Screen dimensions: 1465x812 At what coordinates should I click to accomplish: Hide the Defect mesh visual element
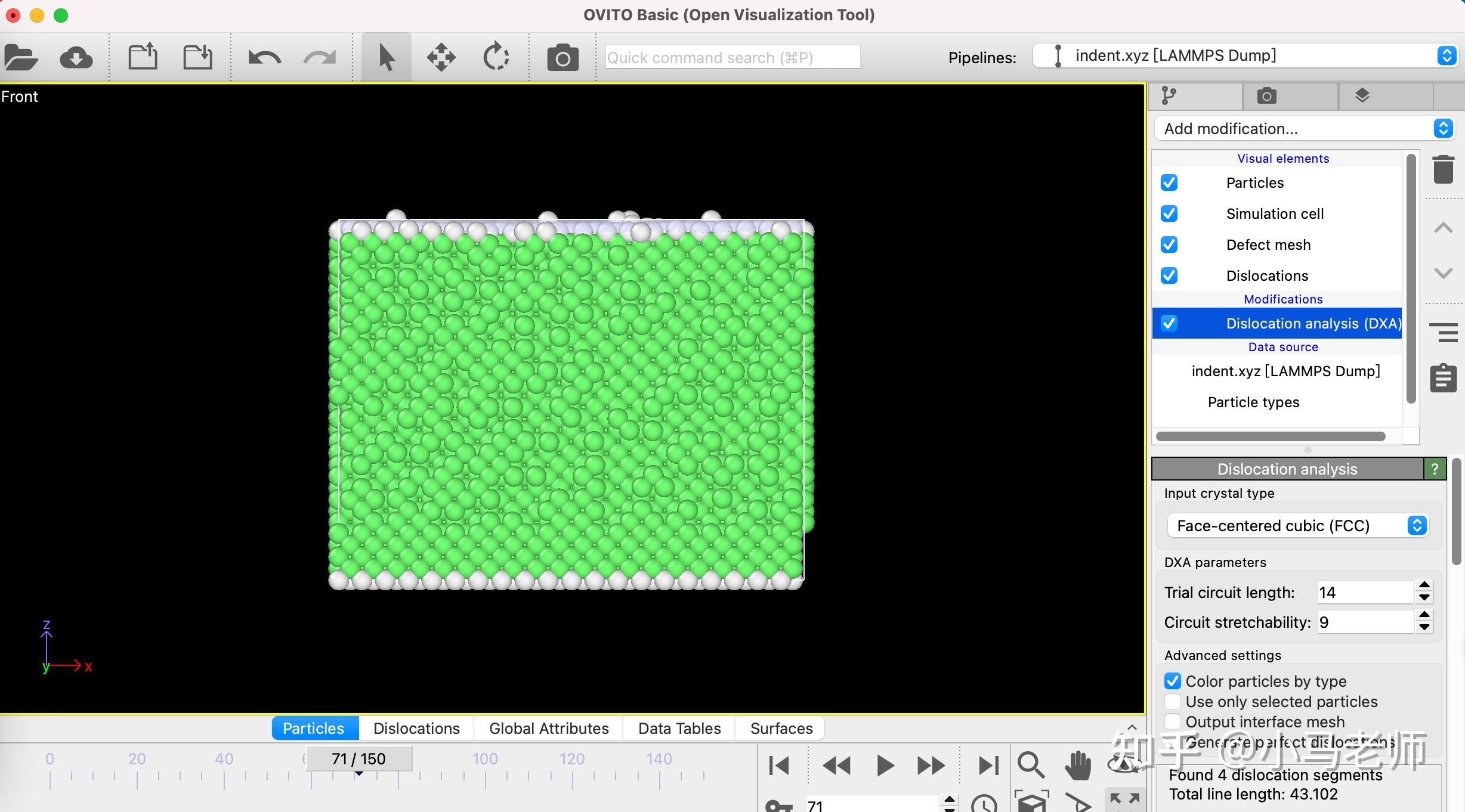coord(1169,244)
